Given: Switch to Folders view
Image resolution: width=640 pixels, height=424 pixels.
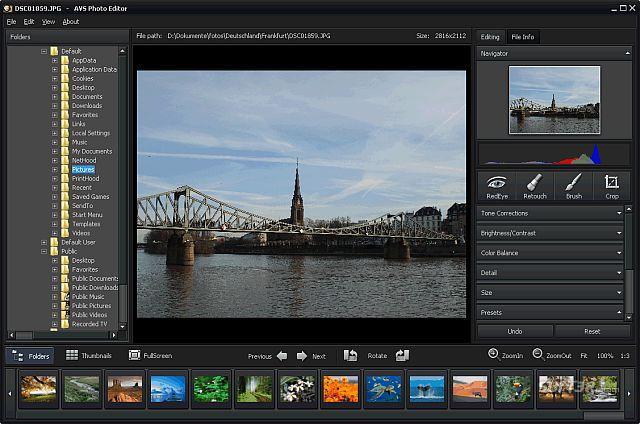Looking at the screenshot, I should coord(30,356).
